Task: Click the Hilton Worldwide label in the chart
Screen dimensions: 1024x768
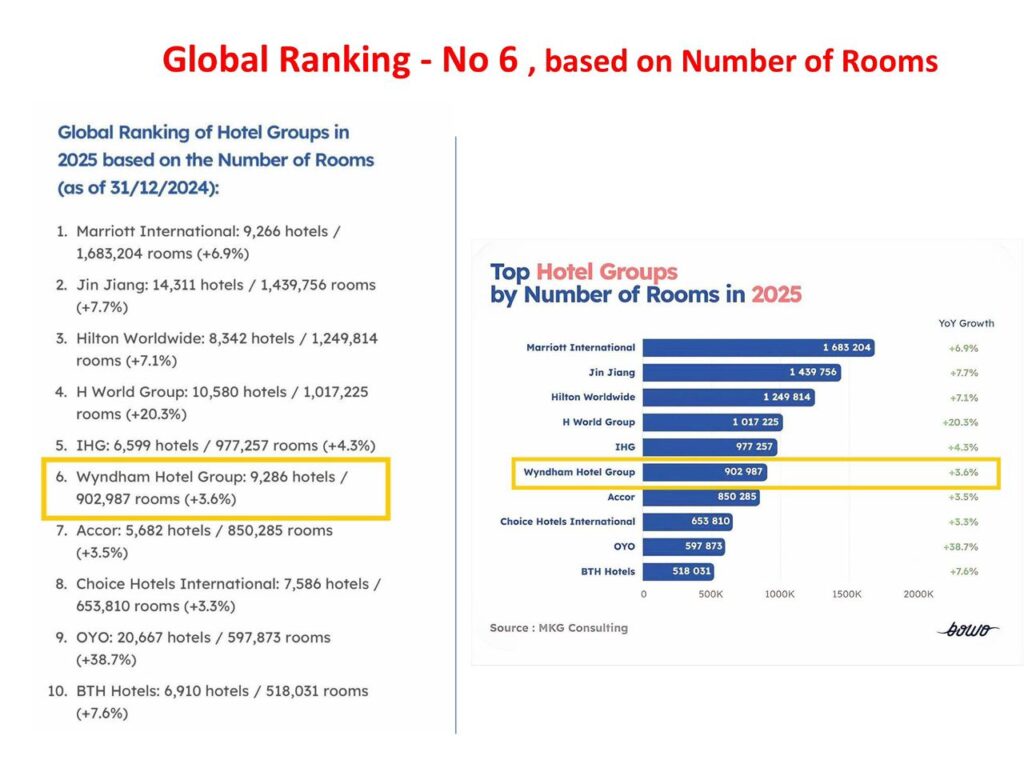Action: [x=593, y=397]
